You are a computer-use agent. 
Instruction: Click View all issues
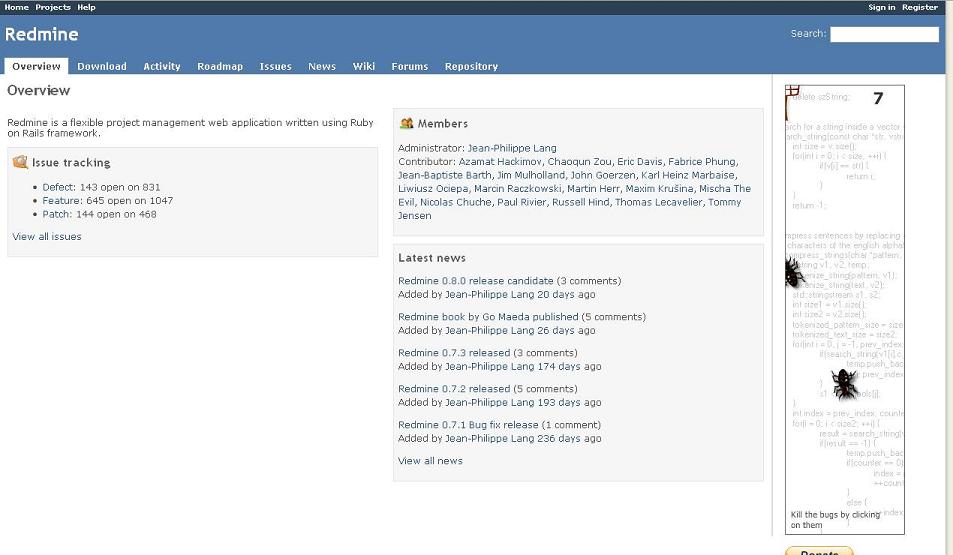(x=47, y=236)
